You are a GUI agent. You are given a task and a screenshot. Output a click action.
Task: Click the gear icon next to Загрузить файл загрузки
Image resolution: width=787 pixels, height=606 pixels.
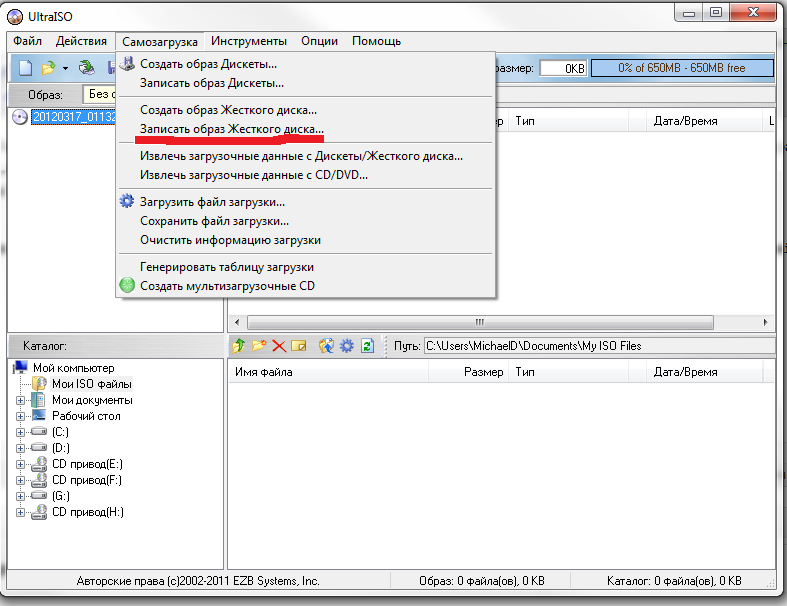pos(126,201)
